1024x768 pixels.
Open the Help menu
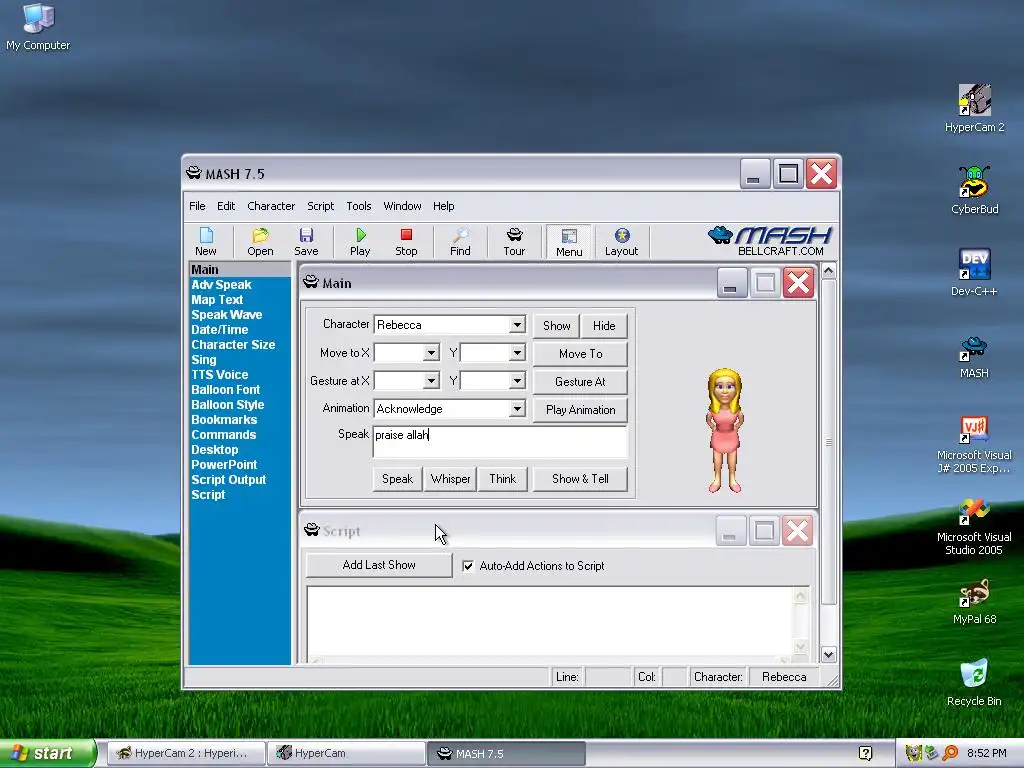443,206
